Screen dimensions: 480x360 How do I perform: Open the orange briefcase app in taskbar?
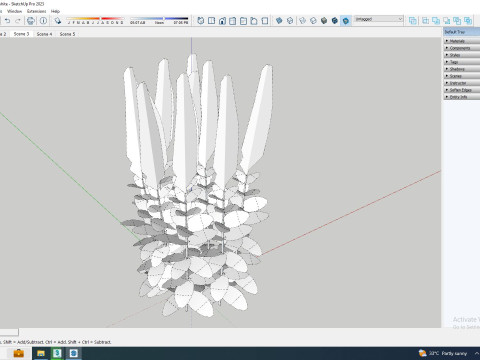(x=18, y=353)
